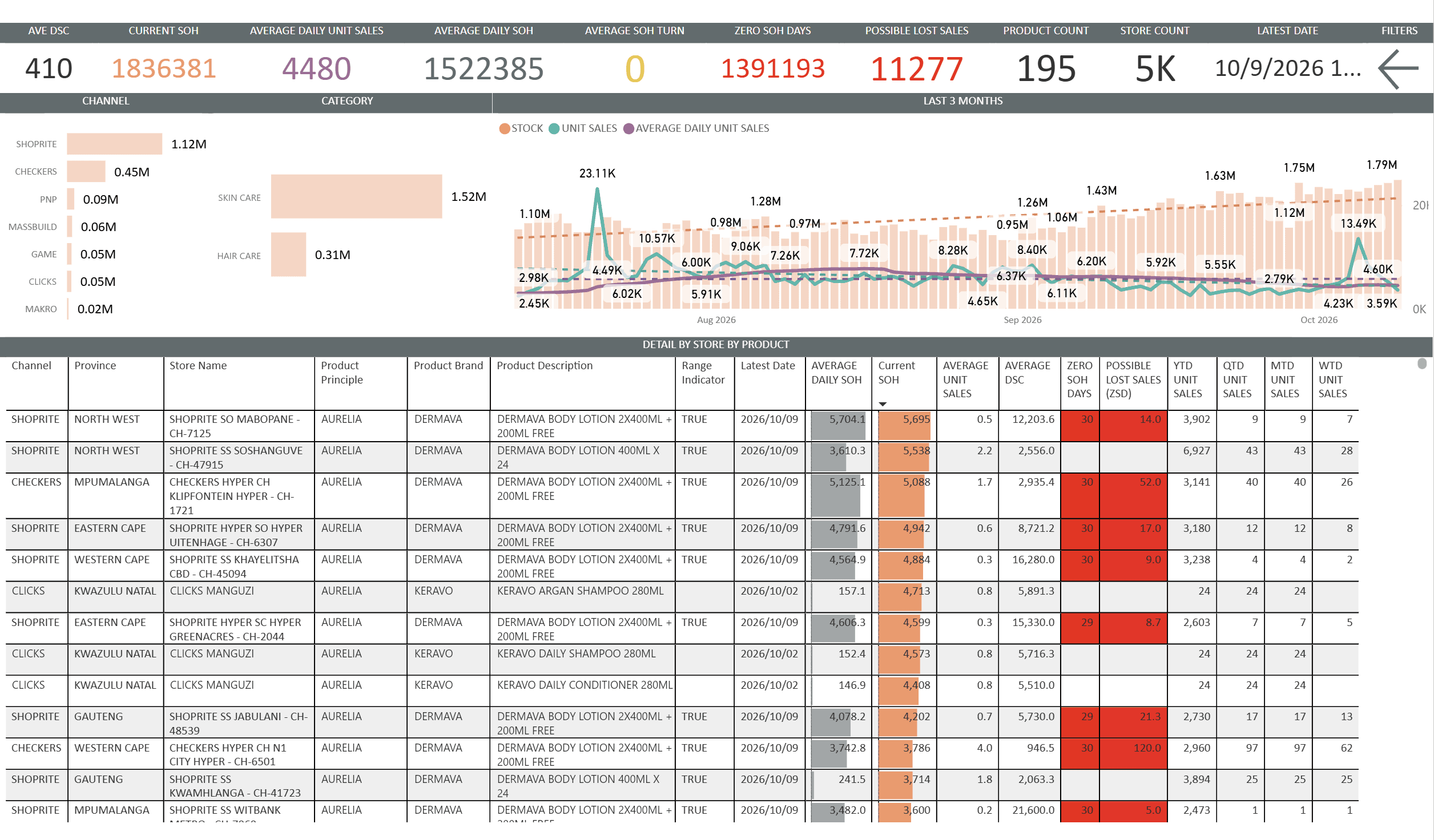
Task: Select the HAIR CARE category bar
Action: click(288, 255)
